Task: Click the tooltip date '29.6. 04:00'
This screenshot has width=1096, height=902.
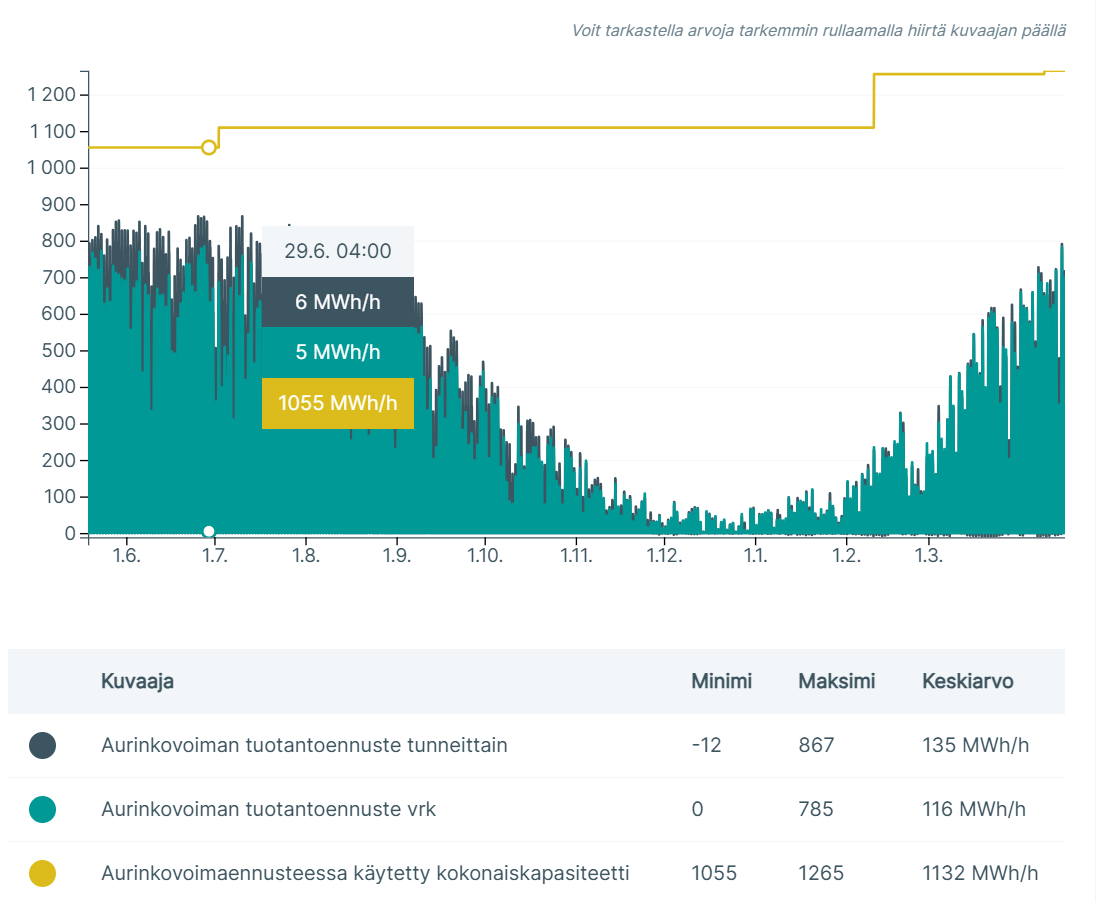Action: point(337,251)
